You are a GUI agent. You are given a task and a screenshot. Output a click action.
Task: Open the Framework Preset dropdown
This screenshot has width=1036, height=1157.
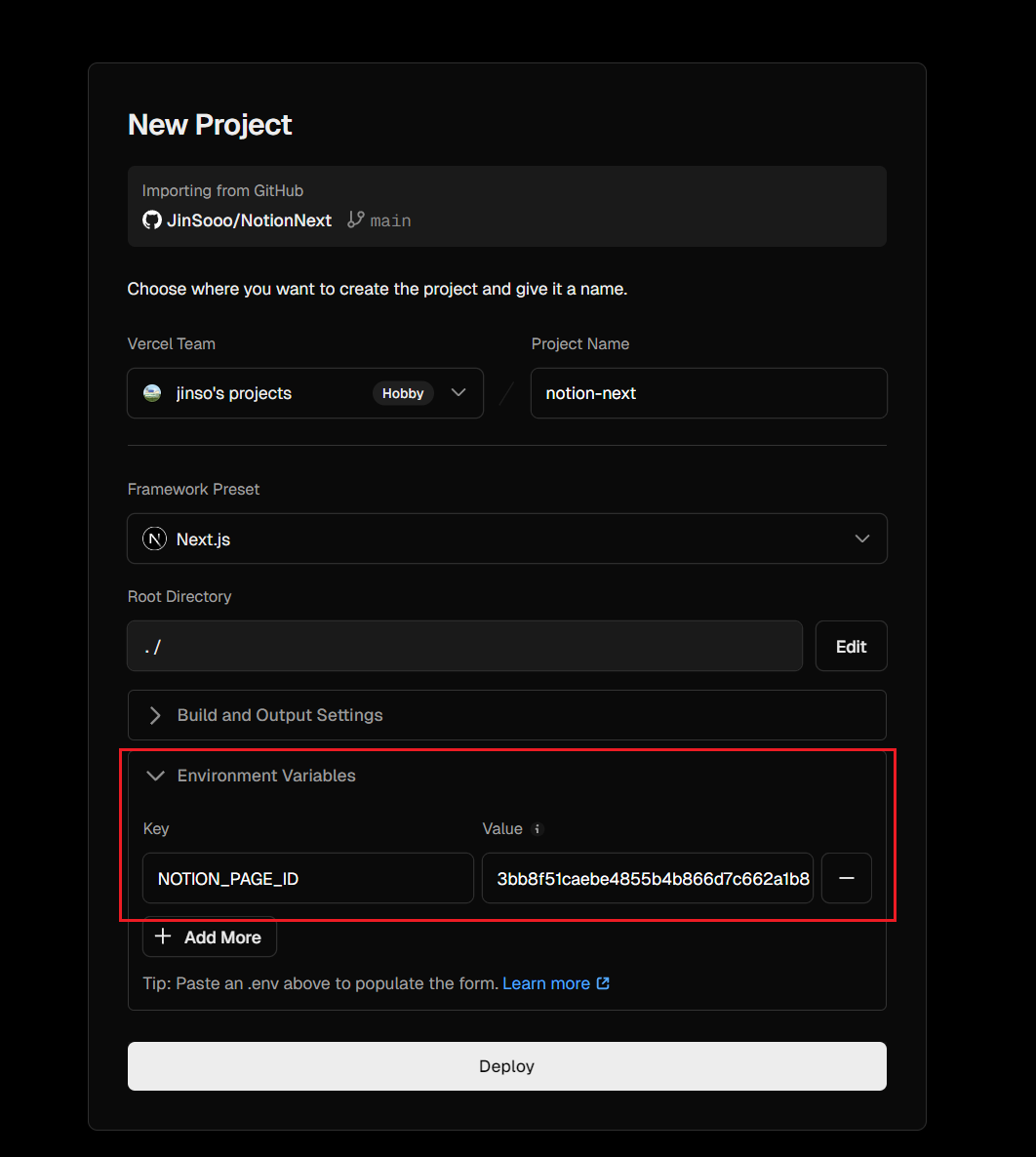point(507,539)
